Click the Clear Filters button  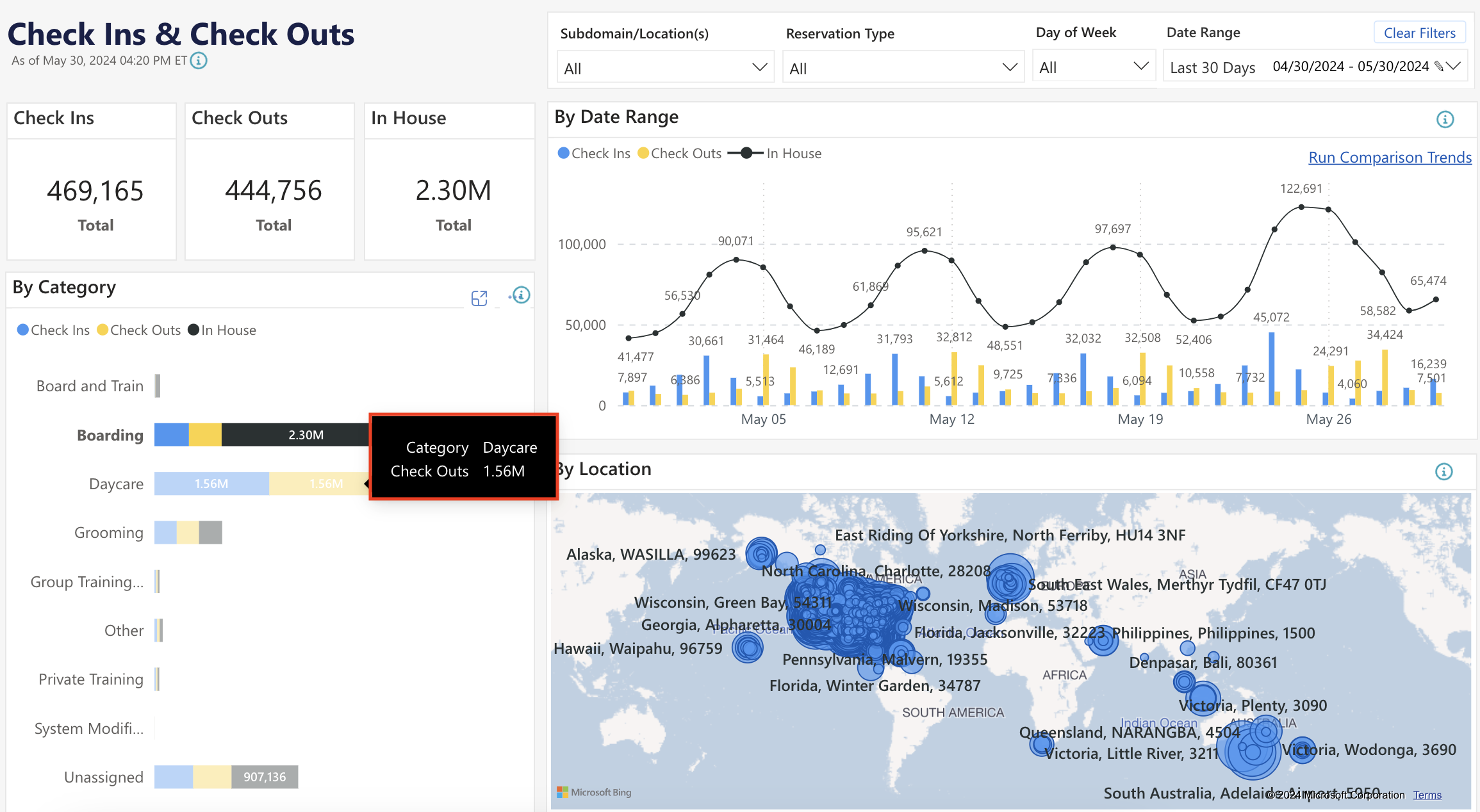1419,32
